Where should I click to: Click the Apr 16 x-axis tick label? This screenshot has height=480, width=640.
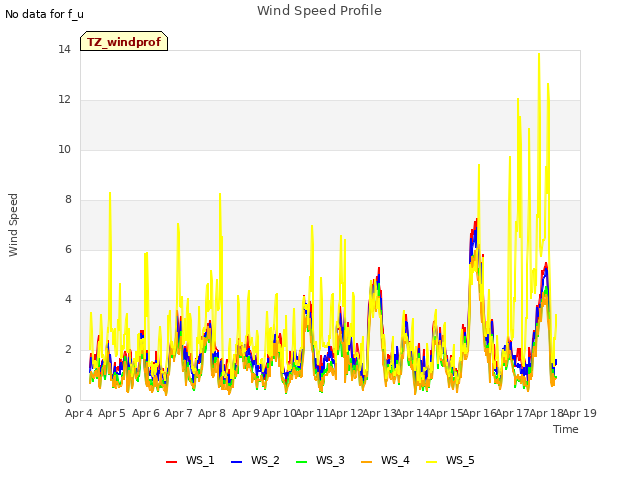(479, 413)
